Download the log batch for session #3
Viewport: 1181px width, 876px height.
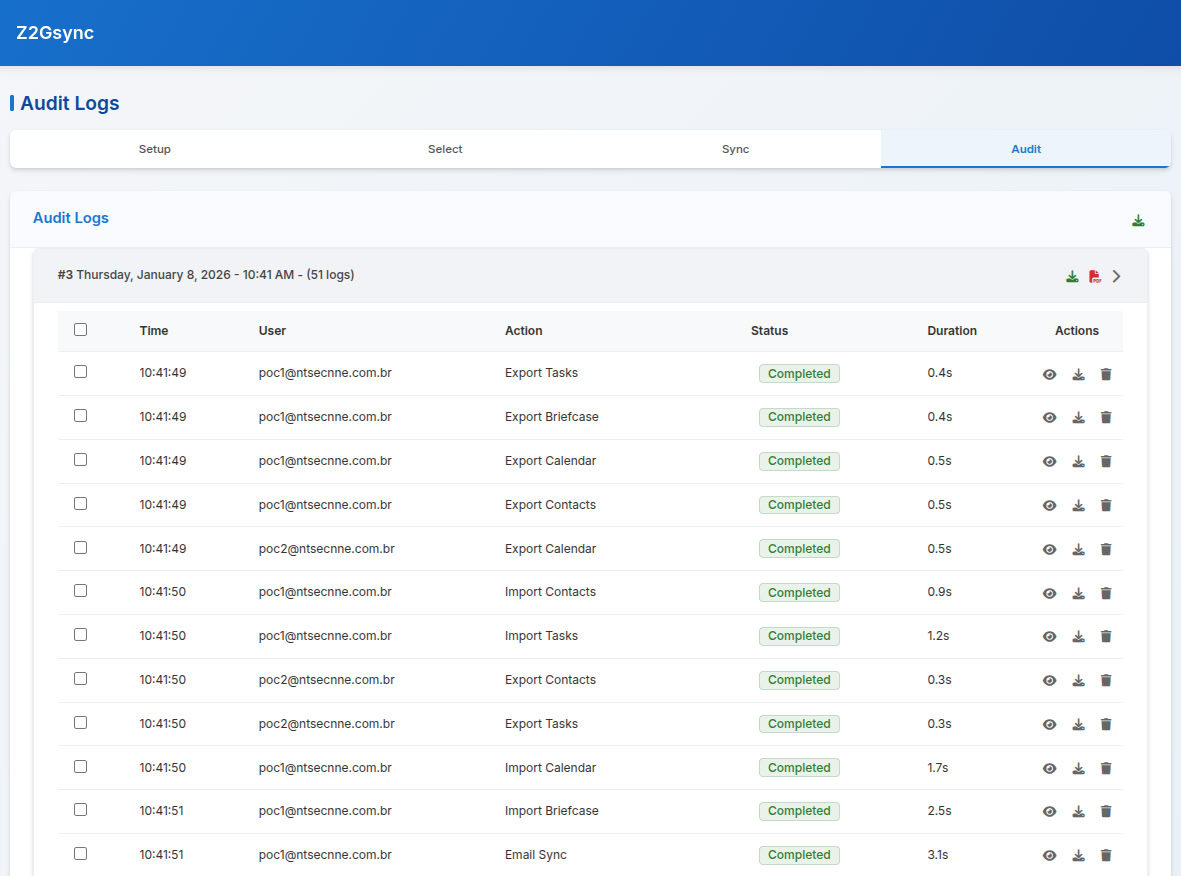click(x=1072, y=275)
